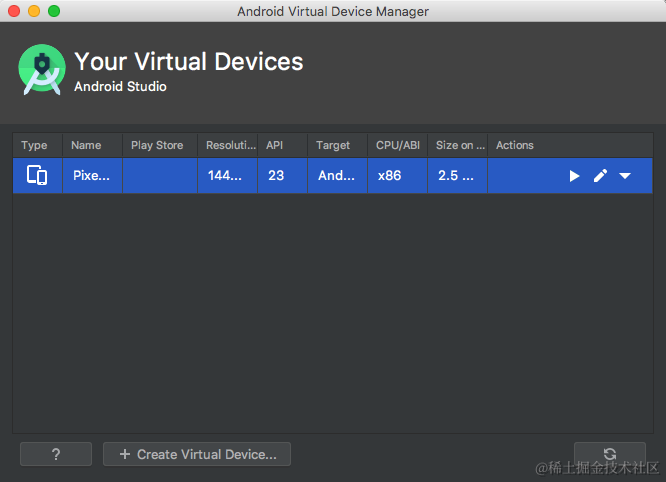Sort by the CPU/ABI column header
The height and width of the screenshot is (482, 666).
[398, 145]
